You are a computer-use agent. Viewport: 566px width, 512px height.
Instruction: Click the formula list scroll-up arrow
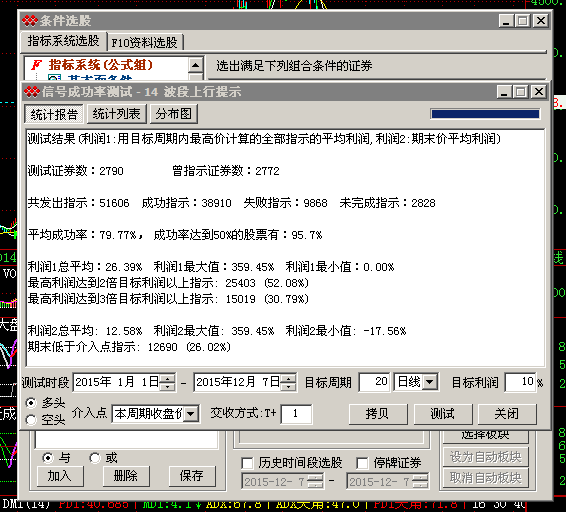pyautogui.click(x=195, y=65)
